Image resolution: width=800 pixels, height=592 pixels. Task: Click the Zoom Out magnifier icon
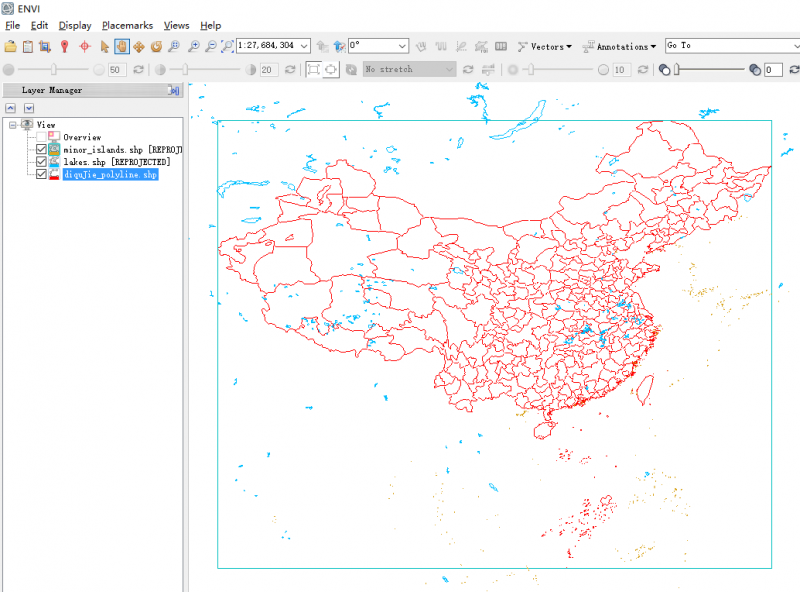pos(210,46)
